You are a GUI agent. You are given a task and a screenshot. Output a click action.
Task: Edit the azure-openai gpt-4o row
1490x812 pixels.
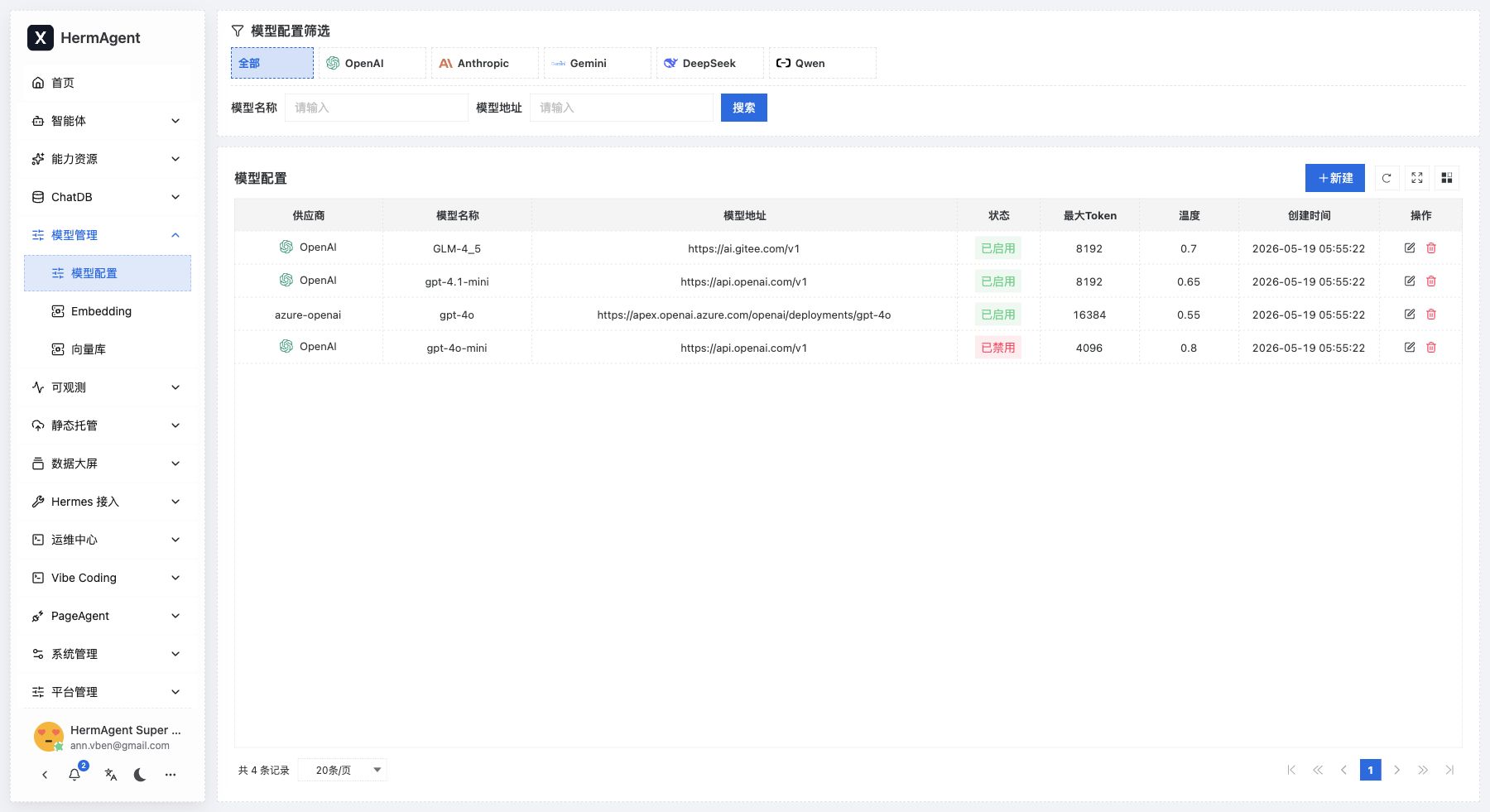(x=1410, y=315)
